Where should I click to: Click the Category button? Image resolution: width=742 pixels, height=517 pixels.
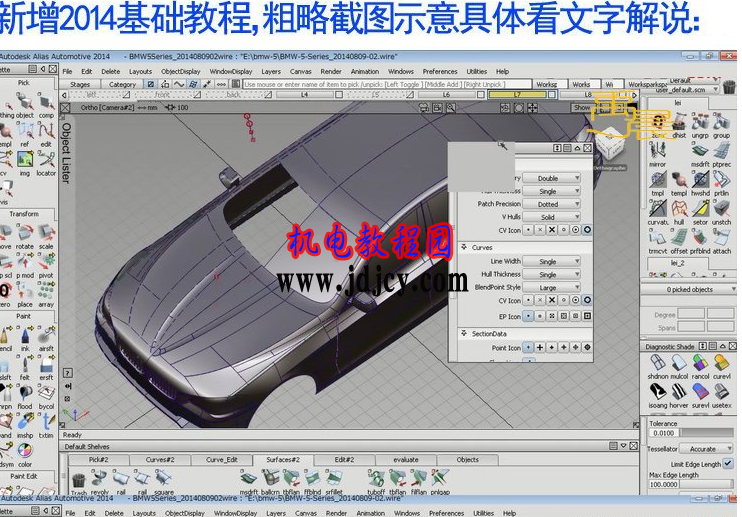coord(122,84)
